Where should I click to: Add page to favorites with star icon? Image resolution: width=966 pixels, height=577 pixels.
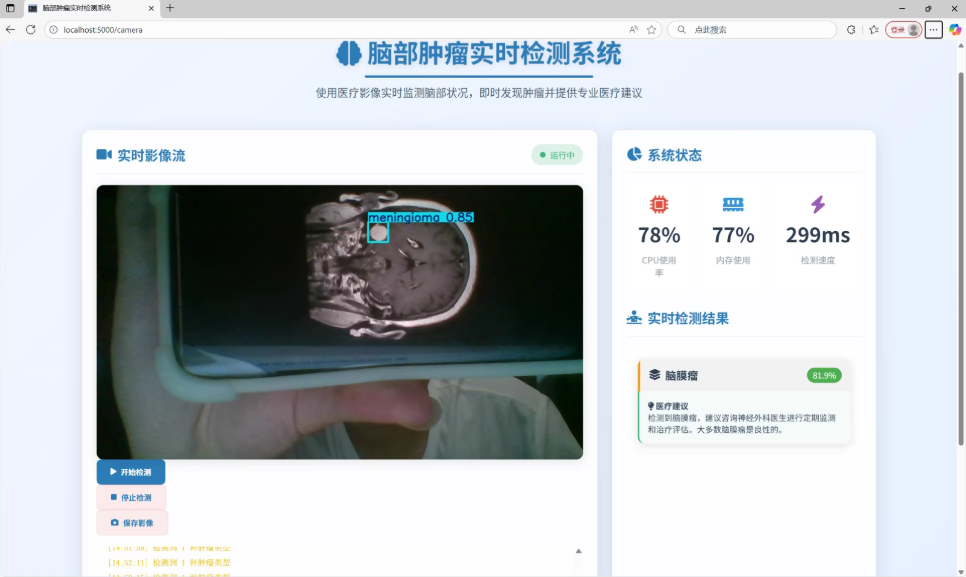tap(651, 30)
